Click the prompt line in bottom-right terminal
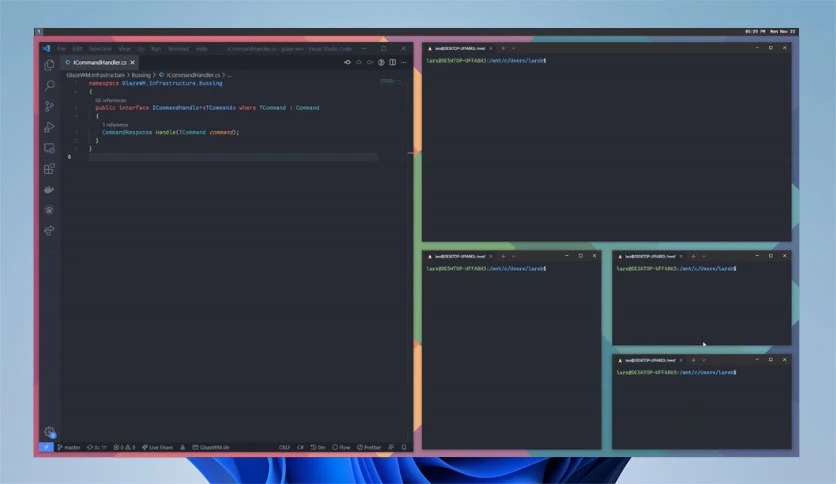Image resolution: width=836 pixels, height=484 pixels. (677, 373)
